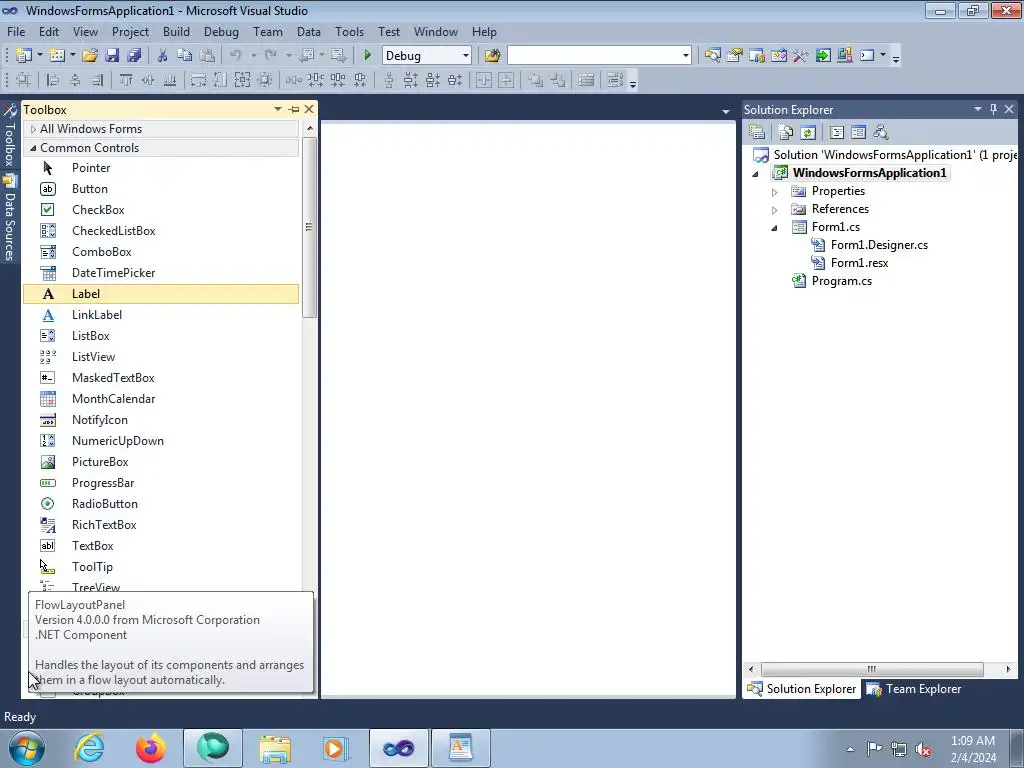1024x768 pixels.
Task: Expand the References node in Solution Explorer
Action: pos(775,210)
